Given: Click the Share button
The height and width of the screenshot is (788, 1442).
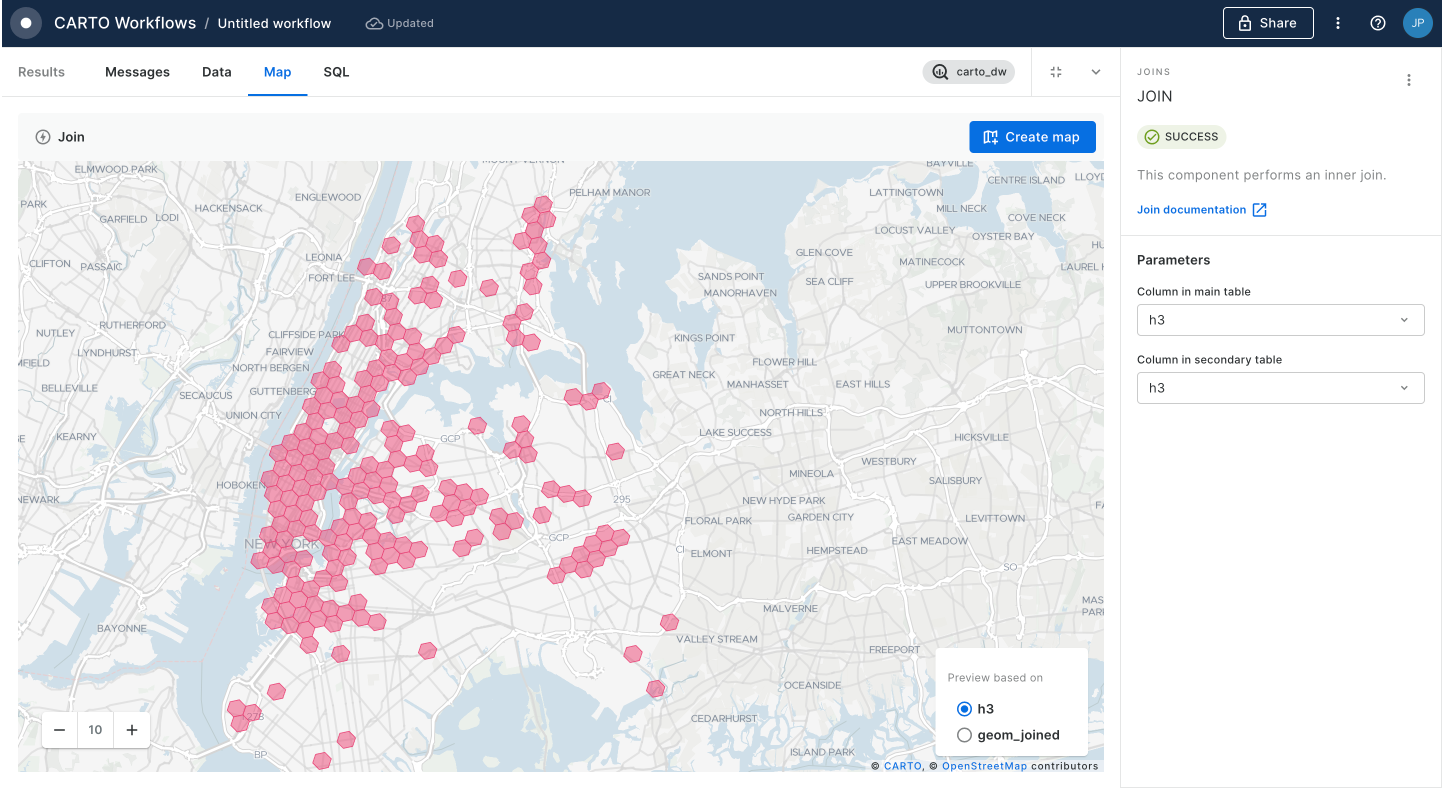Looking at the screenshot, I should 1267,23.
